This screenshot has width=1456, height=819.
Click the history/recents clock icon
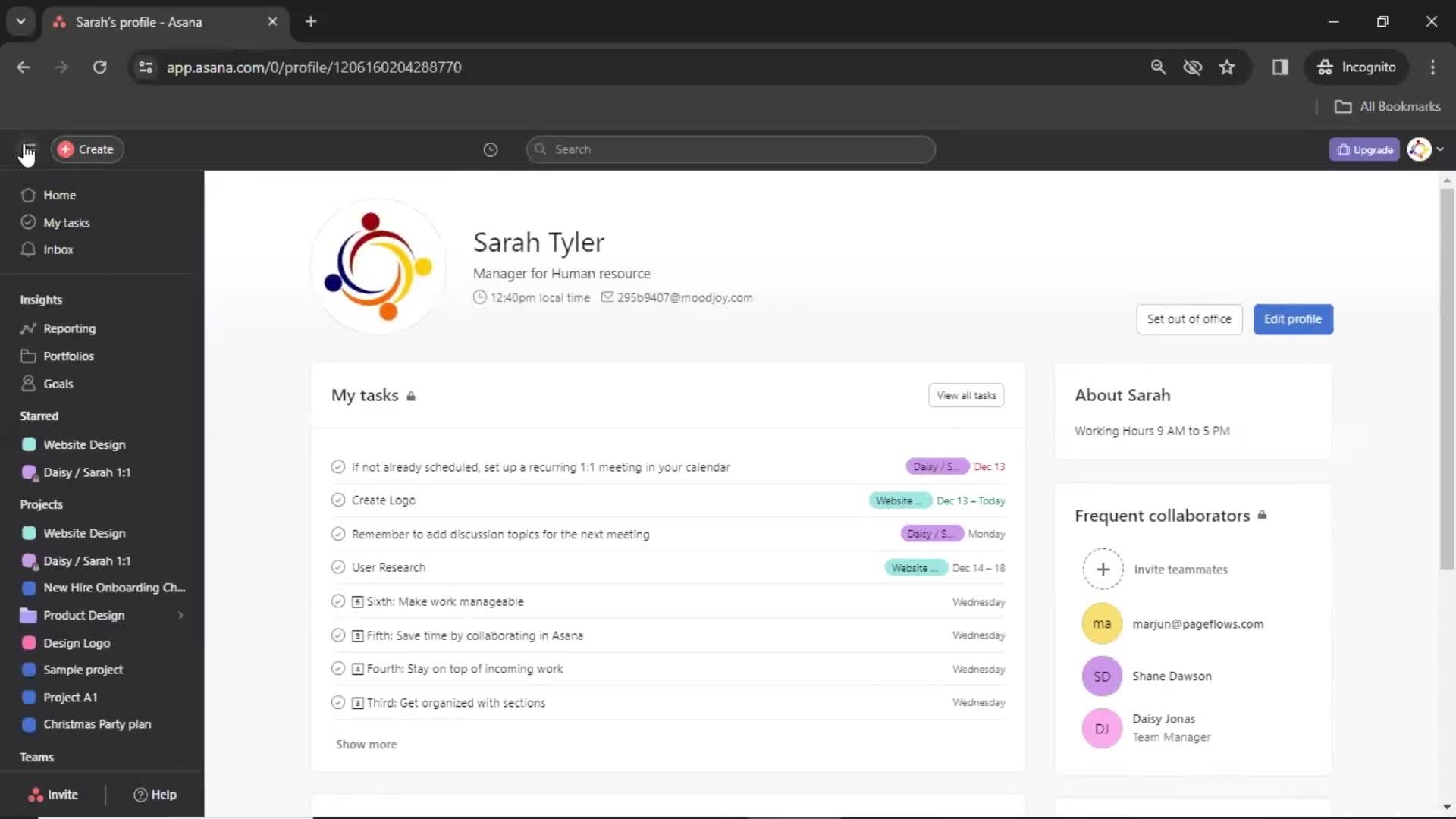click(x=490, y=148)
